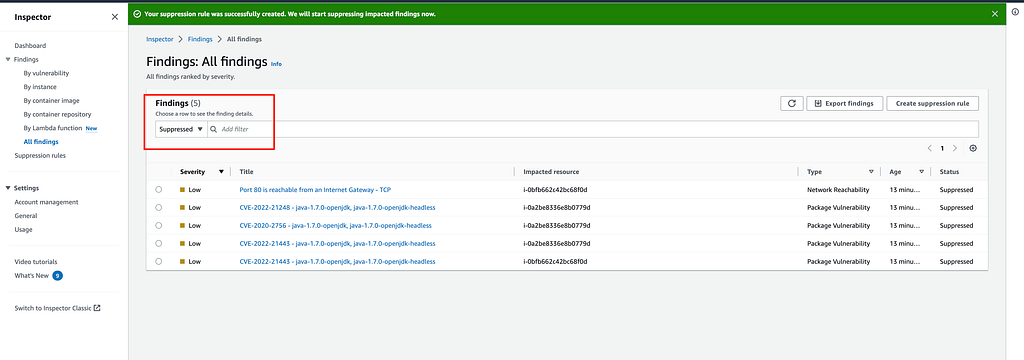The width and height of the screenshot is (1024, 360).
Task: Open Account management settings
Action: [46, 202]
